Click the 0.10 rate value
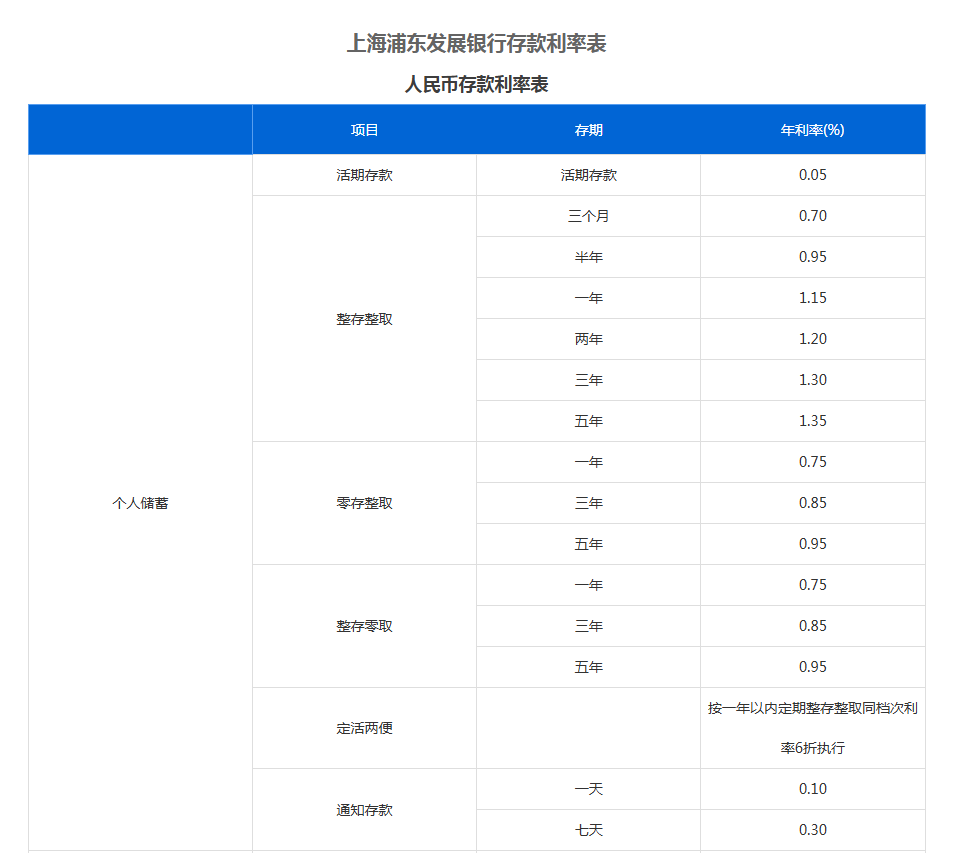 (x=812, y=789)
